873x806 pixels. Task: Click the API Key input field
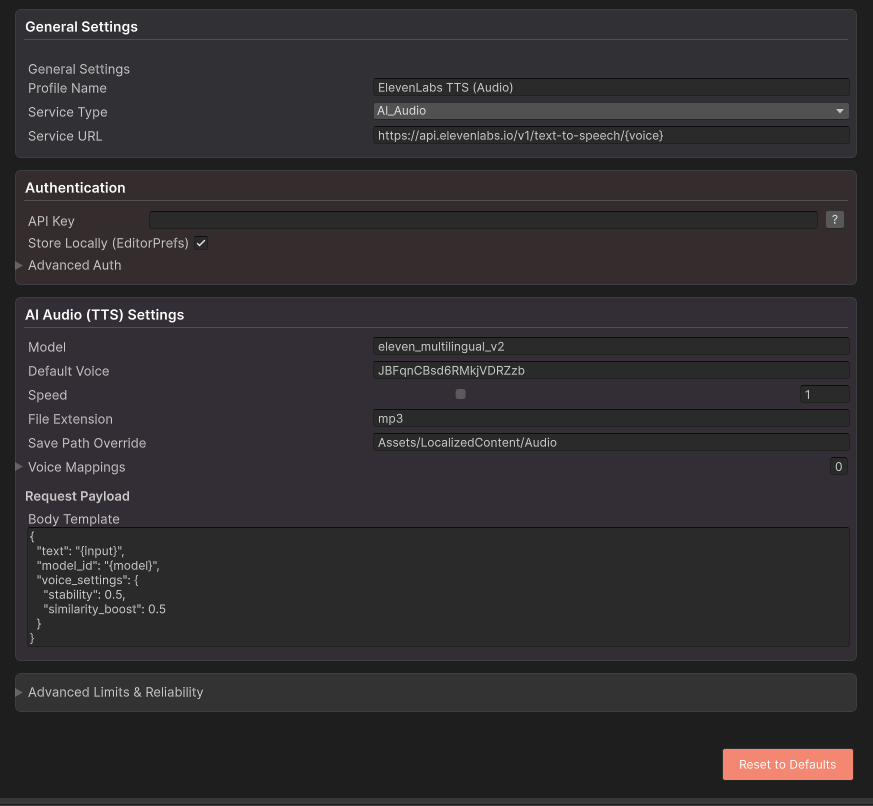(483, 220)
